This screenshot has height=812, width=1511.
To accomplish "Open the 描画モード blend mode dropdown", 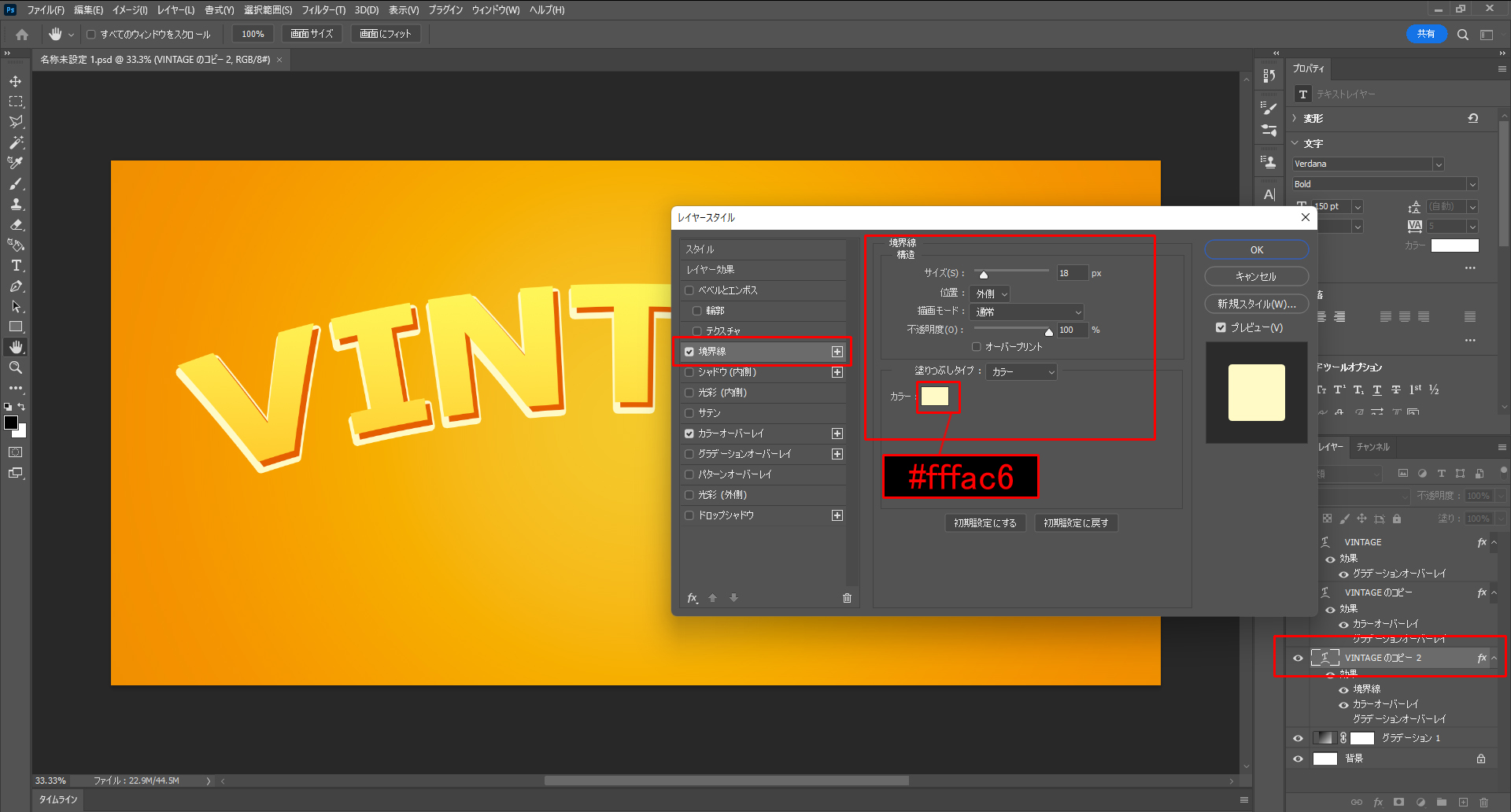I will (x=1028, y=312).
